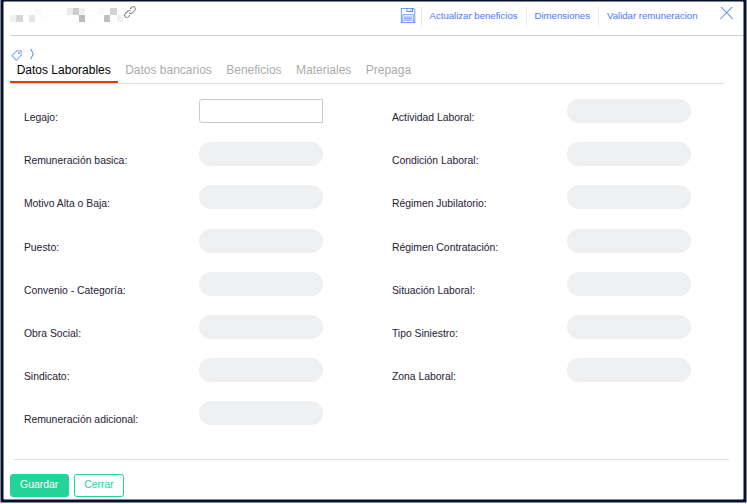Switch to Datos bancarios tab
This screenshot has width=747, height=504.
[x=168, y=70]
